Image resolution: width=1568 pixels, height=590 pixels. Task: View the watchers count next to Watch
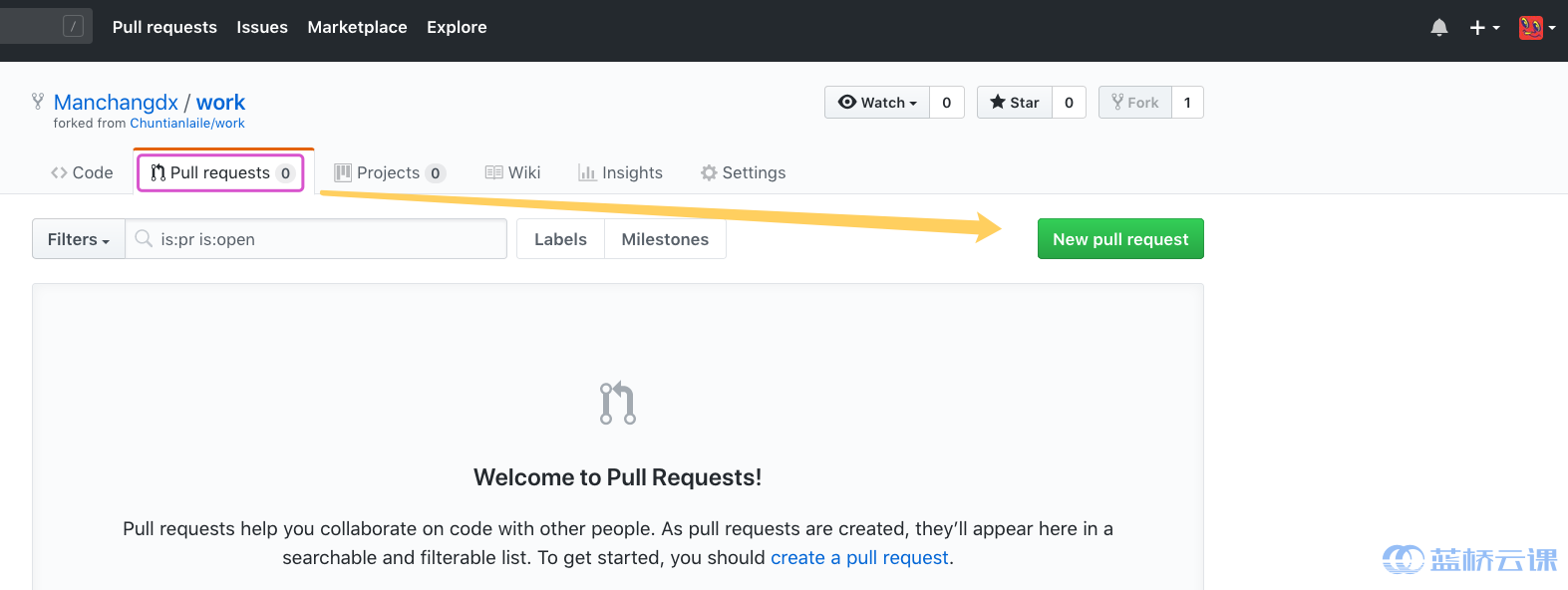tap(947, 103)
